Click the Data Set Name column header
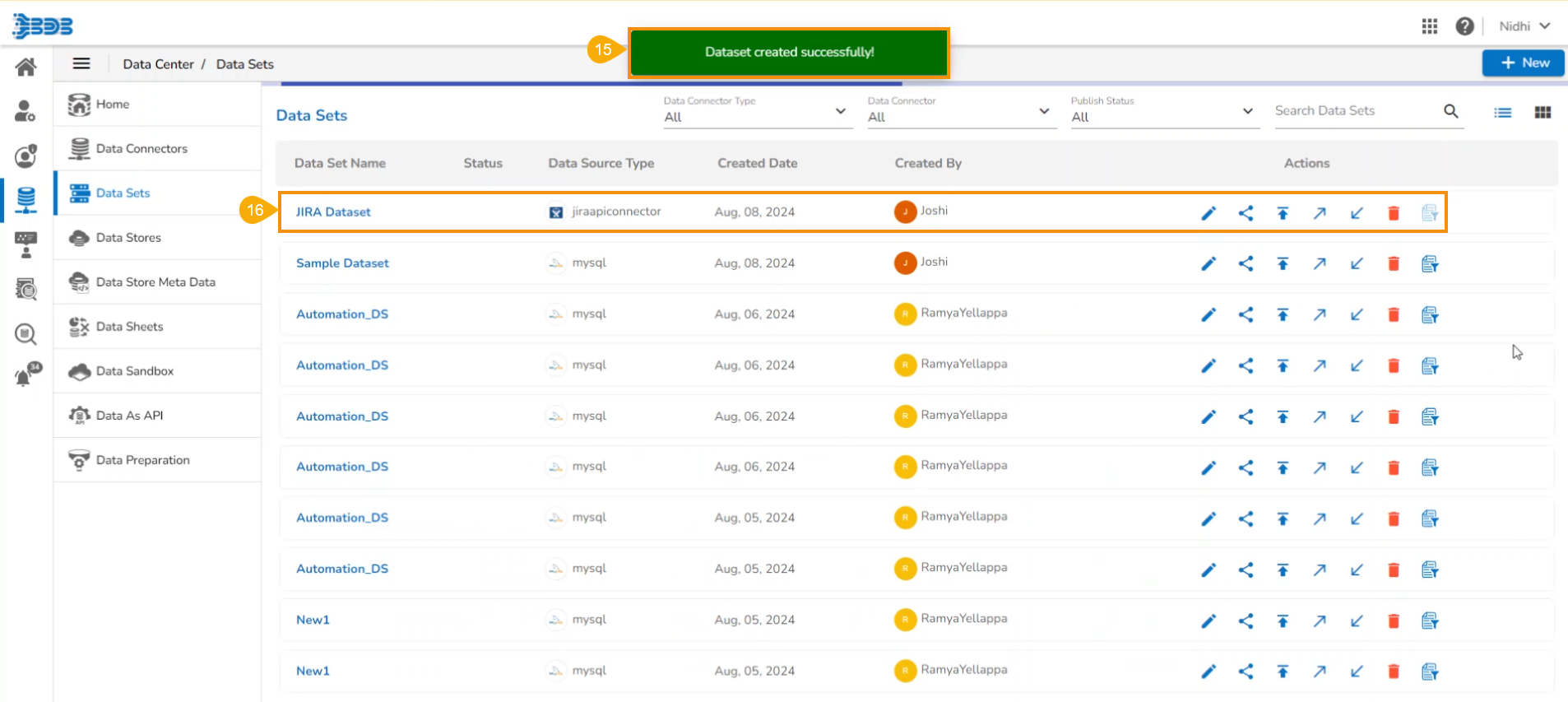Image resolution: width=1568 pixels, height=702 pixels. (340, 163)
